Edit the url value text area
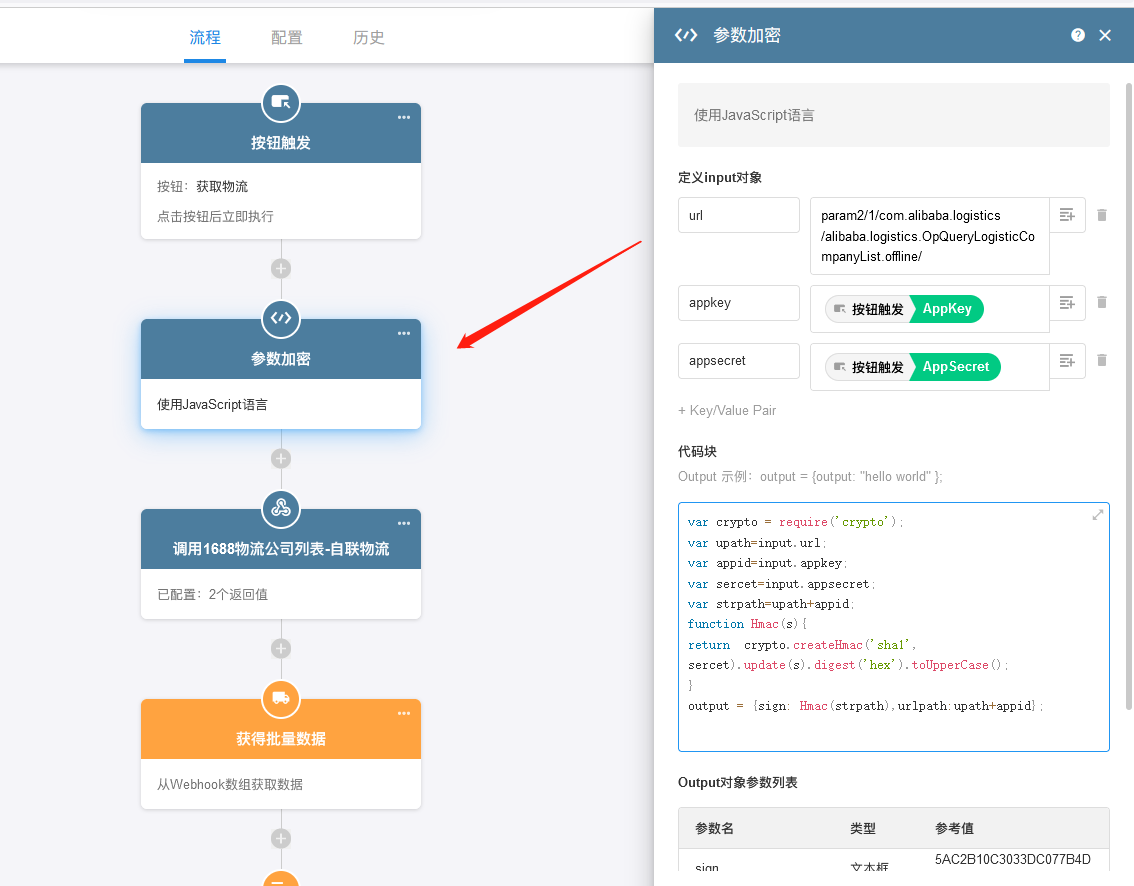The image size is (1134, 886). tap(929, 236)
